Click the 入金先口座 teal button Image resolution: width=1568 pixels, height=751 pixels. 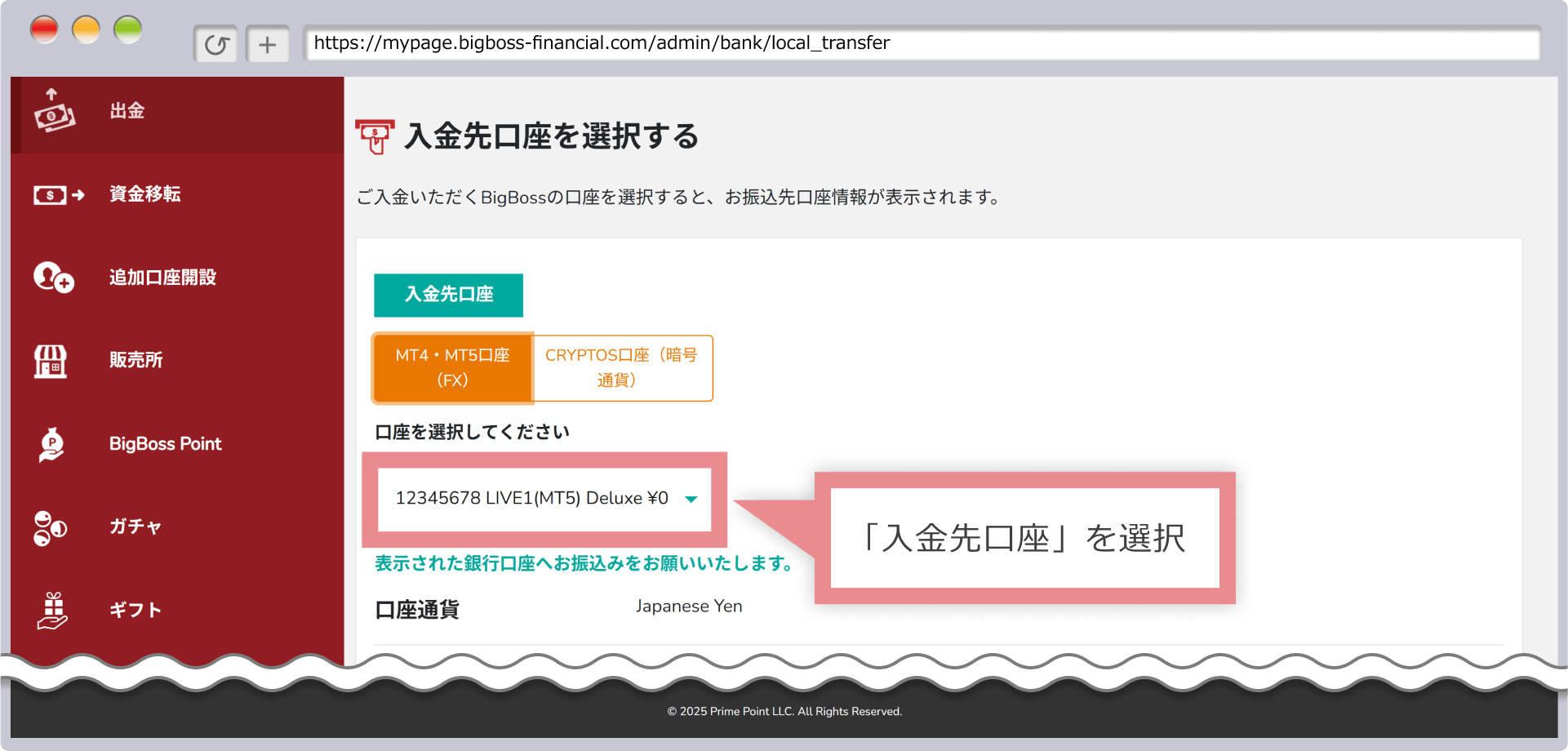[x=448, y=295]
